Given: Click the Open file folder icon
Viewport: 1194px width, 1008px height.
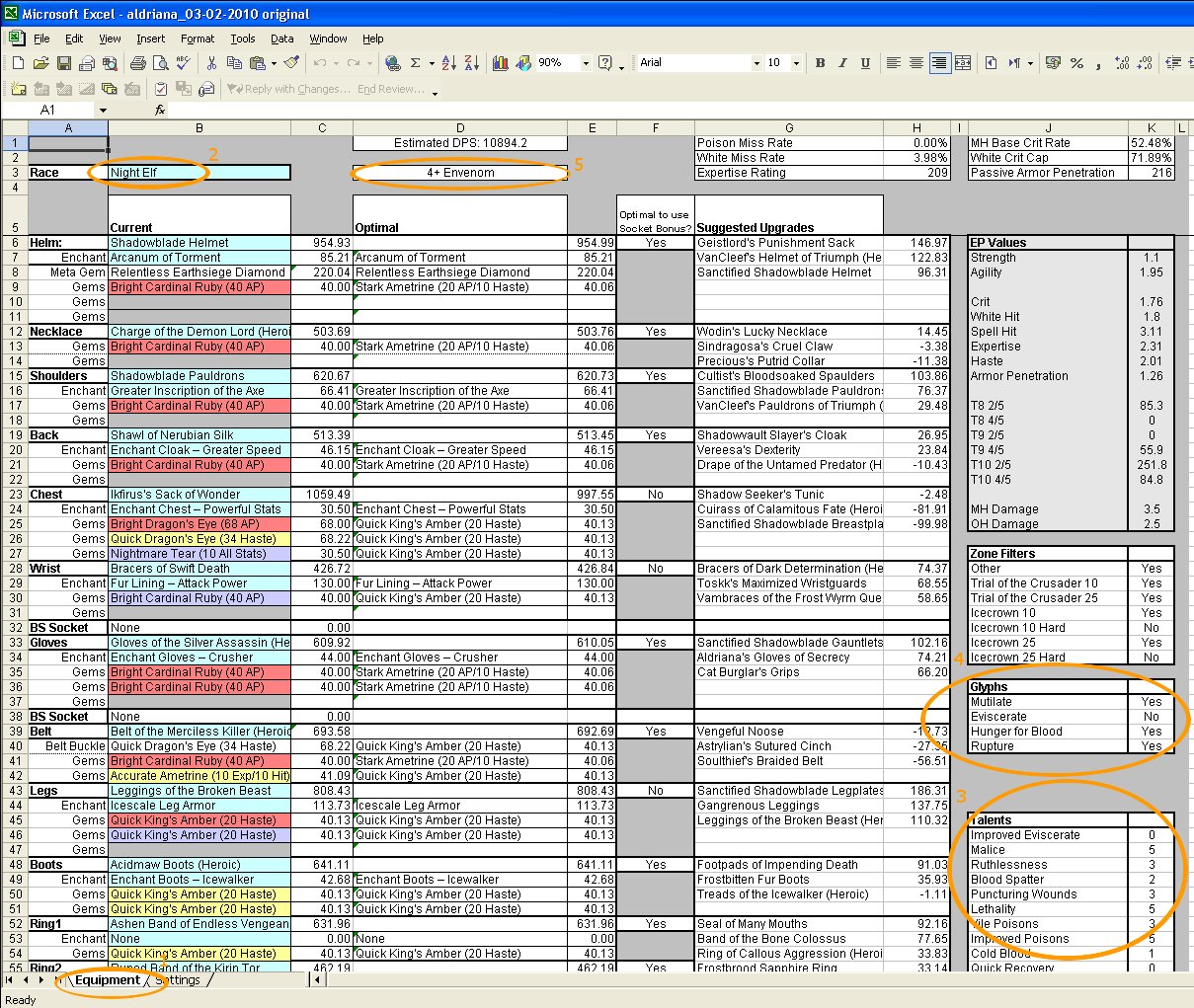Looking at the screenshot, I should [40, 63].
